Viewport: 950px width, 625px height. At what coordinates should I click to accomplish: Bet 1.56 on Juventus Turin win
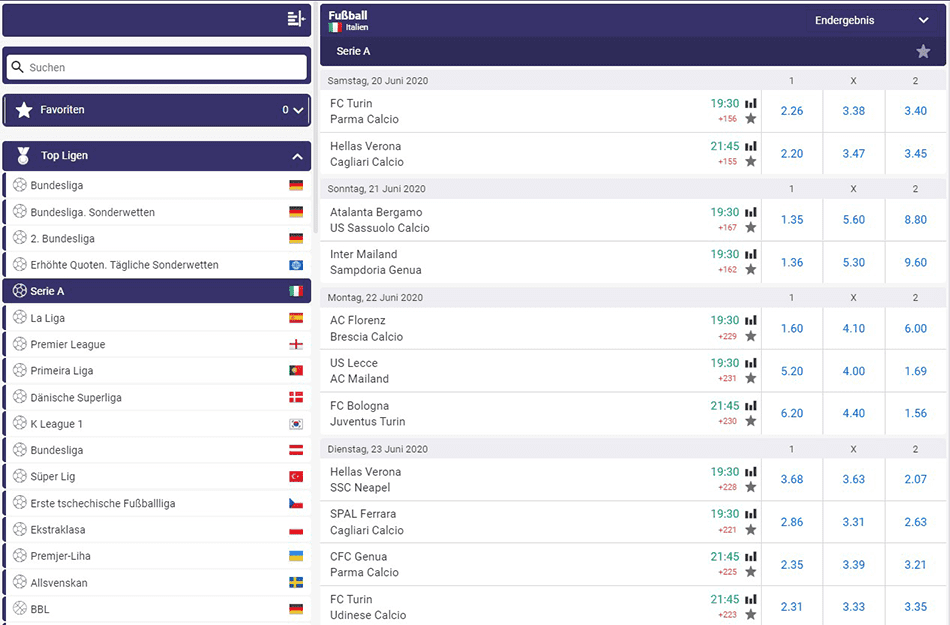click(x=915, y=413)
